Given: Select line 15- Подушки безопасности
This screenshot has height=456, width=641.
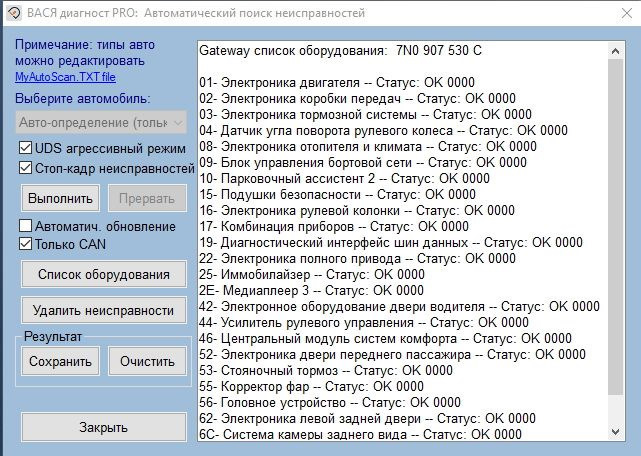Looking at the screenshot, I should (337, 195).
